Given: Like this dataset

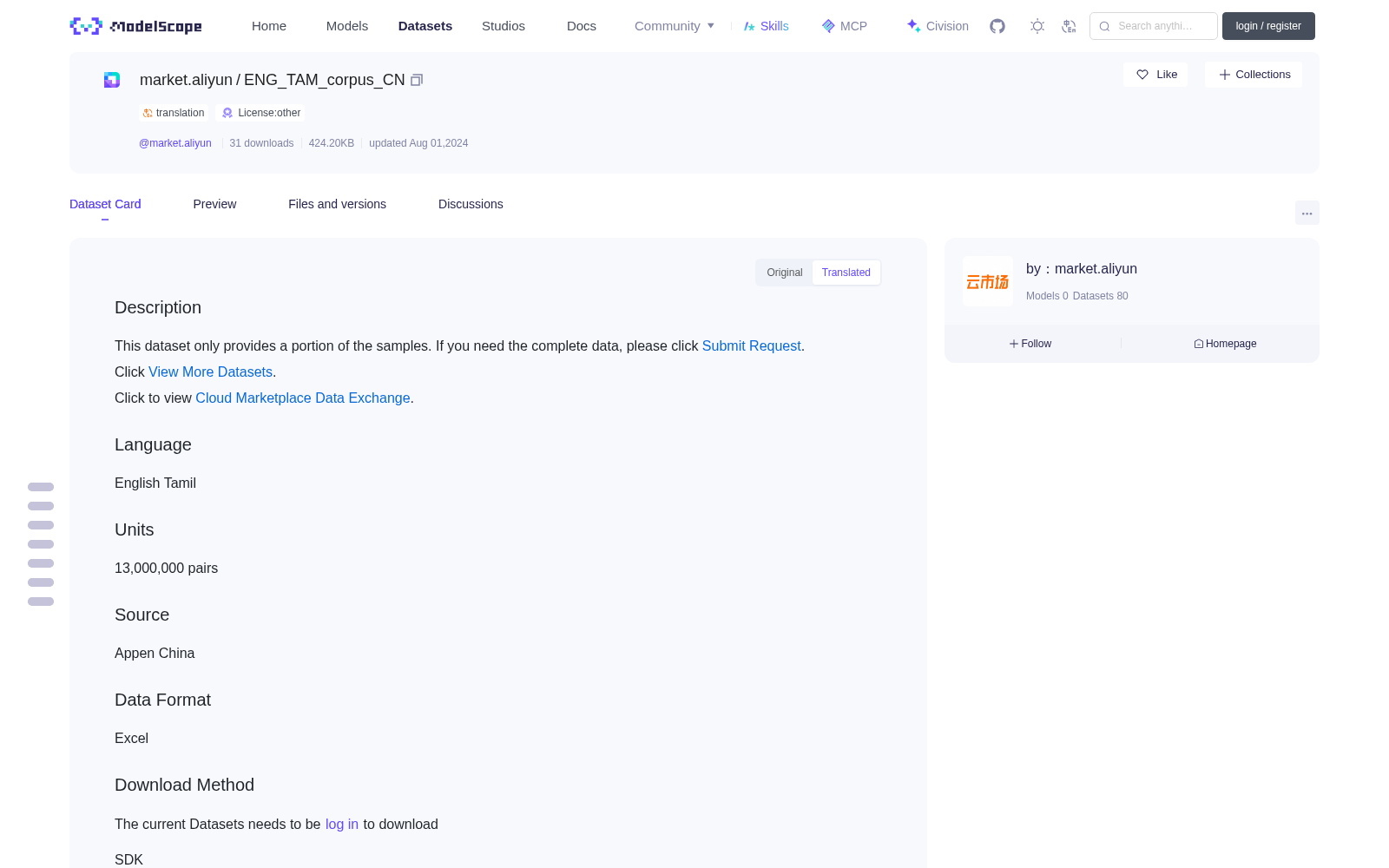Looking at the screenshot, I should 1155,75.
